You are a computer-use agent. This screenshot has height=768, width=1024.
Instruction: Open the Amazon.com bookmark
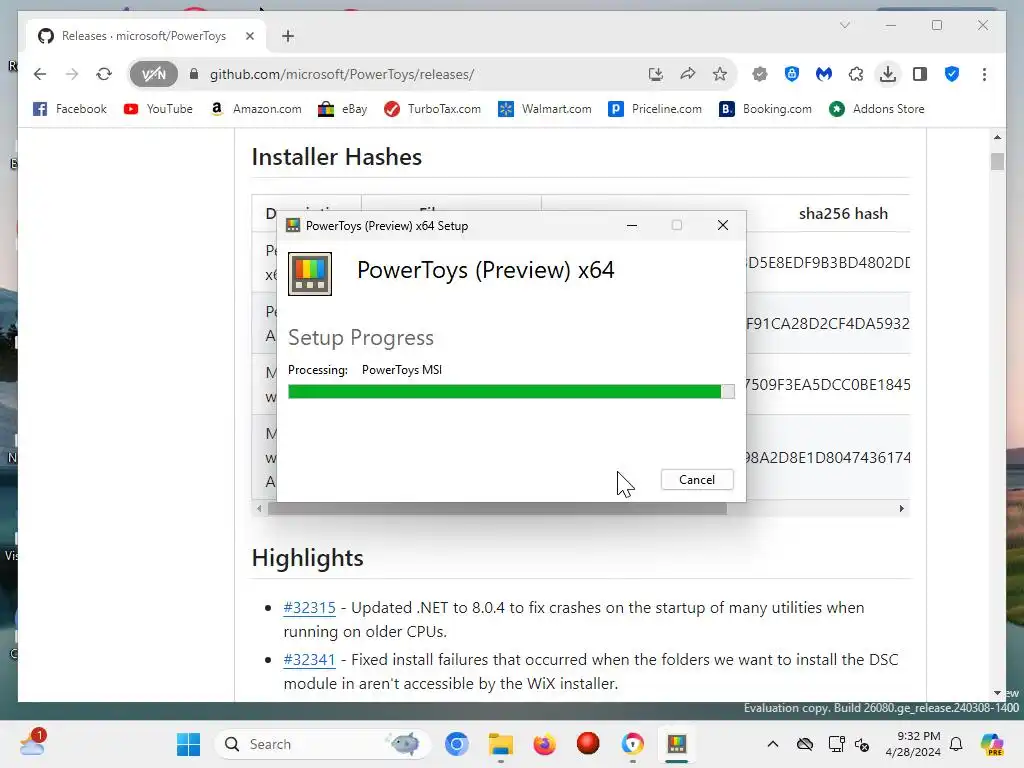pyautogui.click(x=256, y=109)
